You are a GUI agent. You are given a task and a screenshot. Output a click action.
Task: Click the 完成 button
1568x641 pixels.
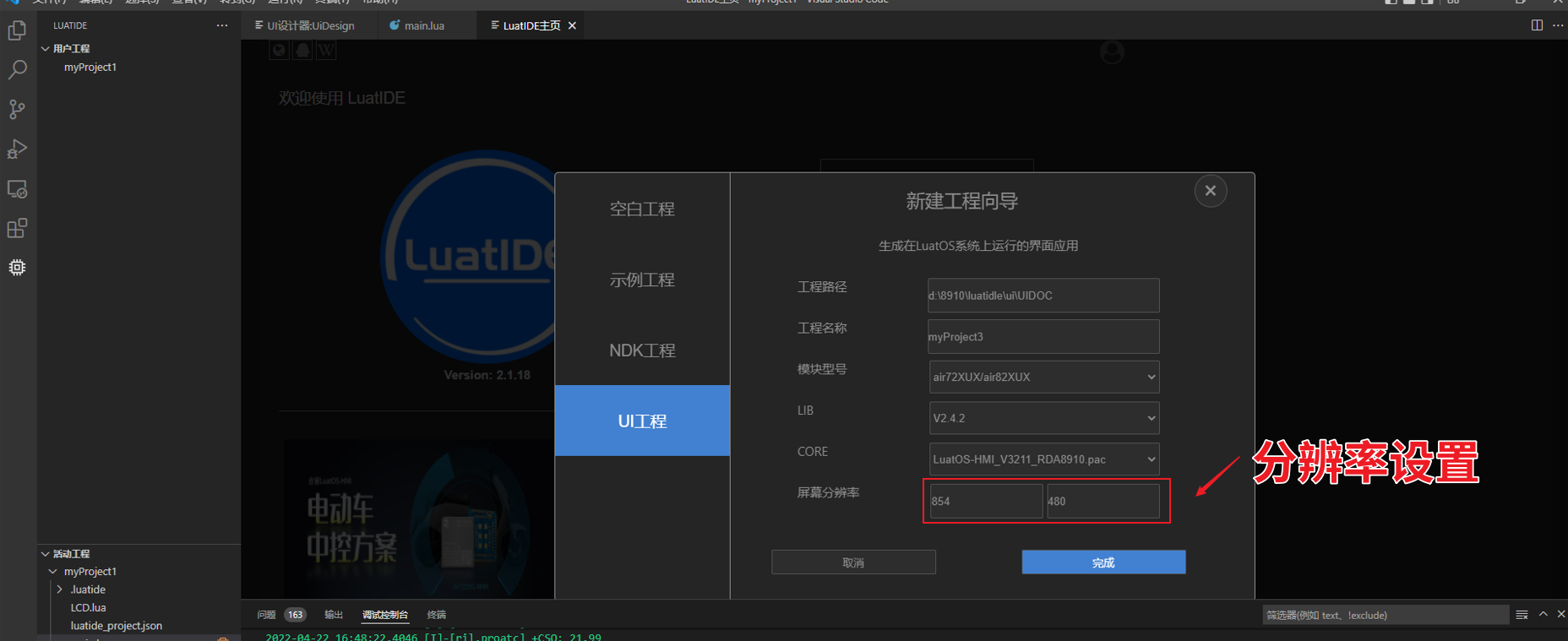pos(1103,562)
